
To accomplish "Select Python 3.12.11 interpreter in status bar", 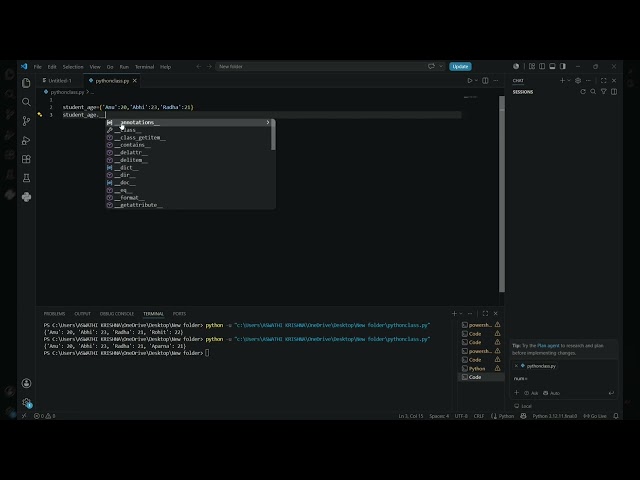I will [x=555, y=416].
